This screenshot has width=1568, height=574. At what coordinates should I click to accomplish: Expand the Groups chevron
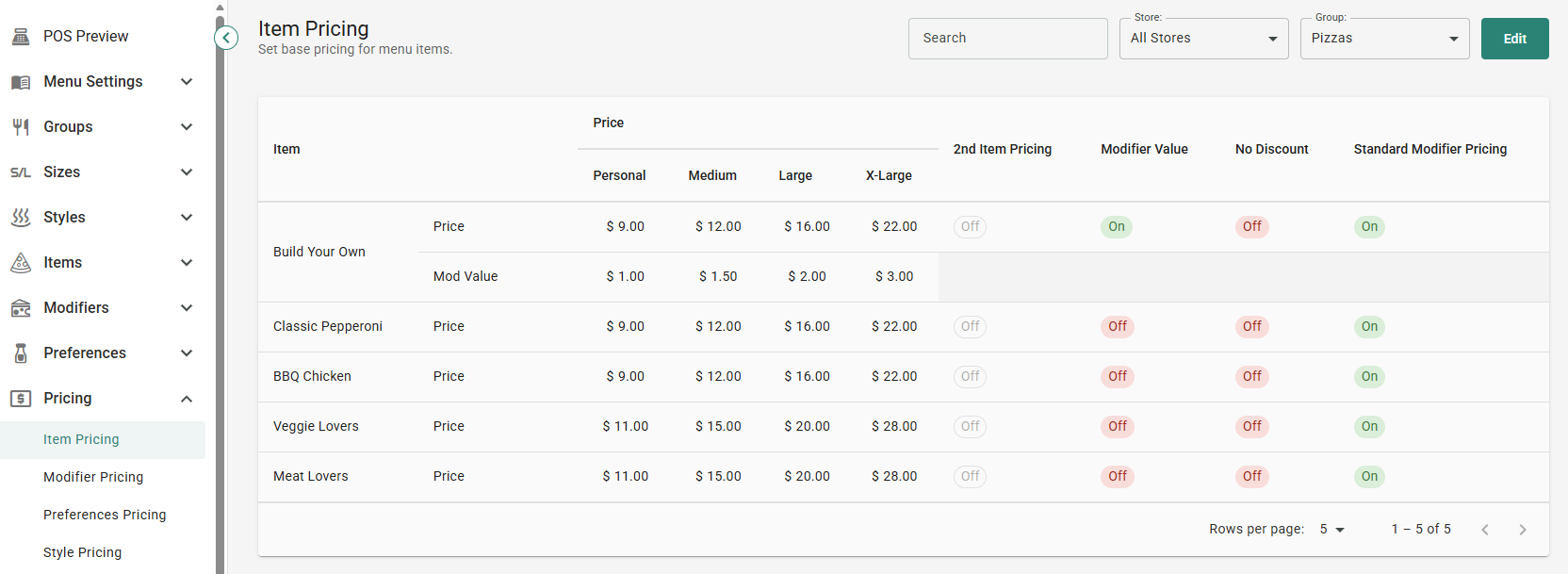pyautogui.click(x=187, y=127)
